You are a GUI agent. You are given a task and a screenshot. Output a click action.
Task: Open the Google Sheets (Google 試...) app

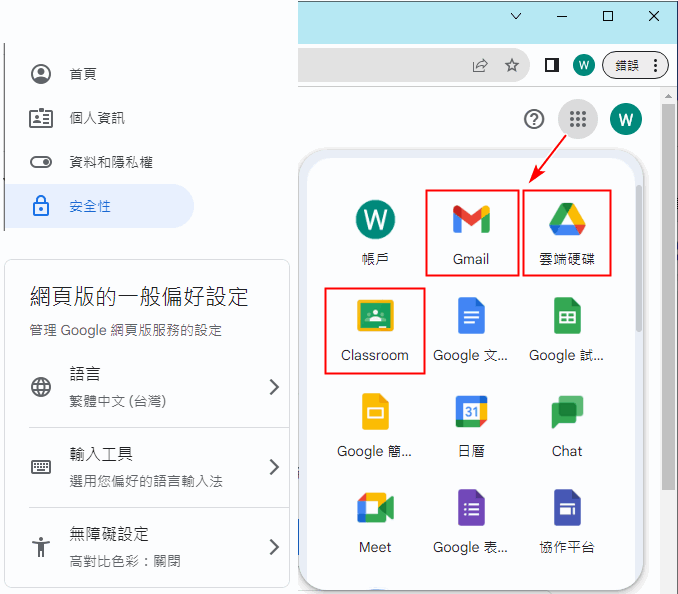(x=567, y=329)
